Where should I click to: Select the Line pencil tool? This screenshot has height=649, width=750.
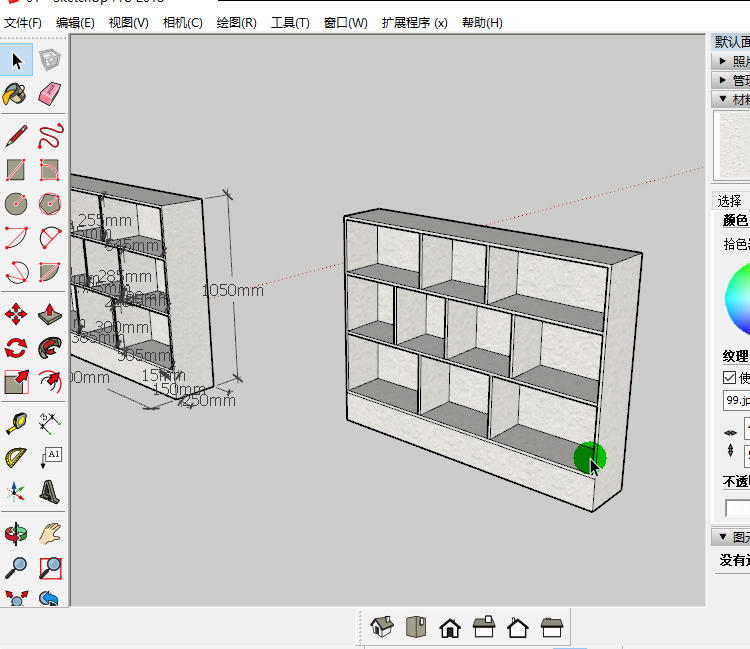tap(16, 136)
